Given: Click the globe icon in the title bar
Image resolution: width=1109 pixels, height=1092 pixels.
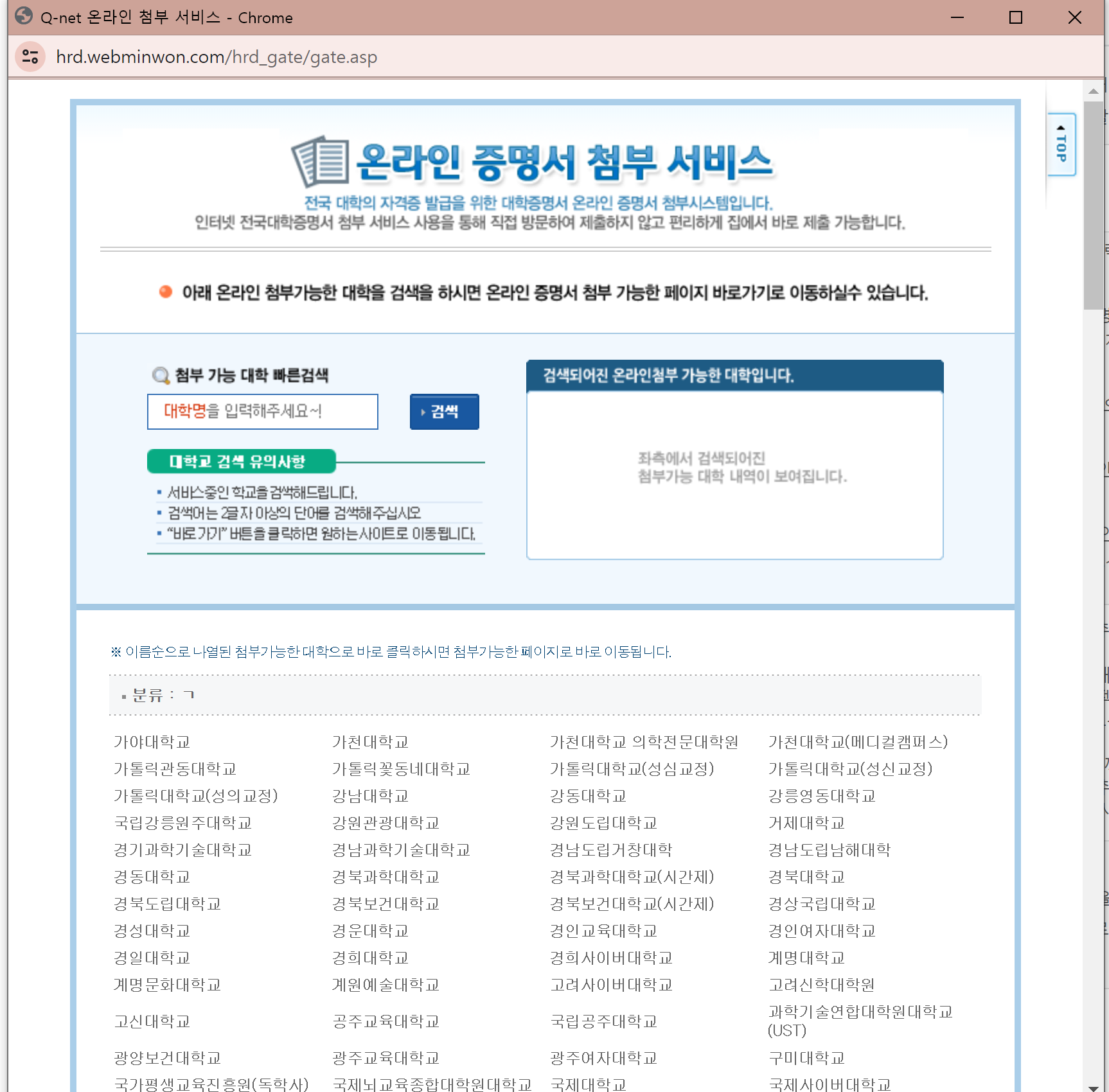Looking at the screenshot, I should 23,17.
